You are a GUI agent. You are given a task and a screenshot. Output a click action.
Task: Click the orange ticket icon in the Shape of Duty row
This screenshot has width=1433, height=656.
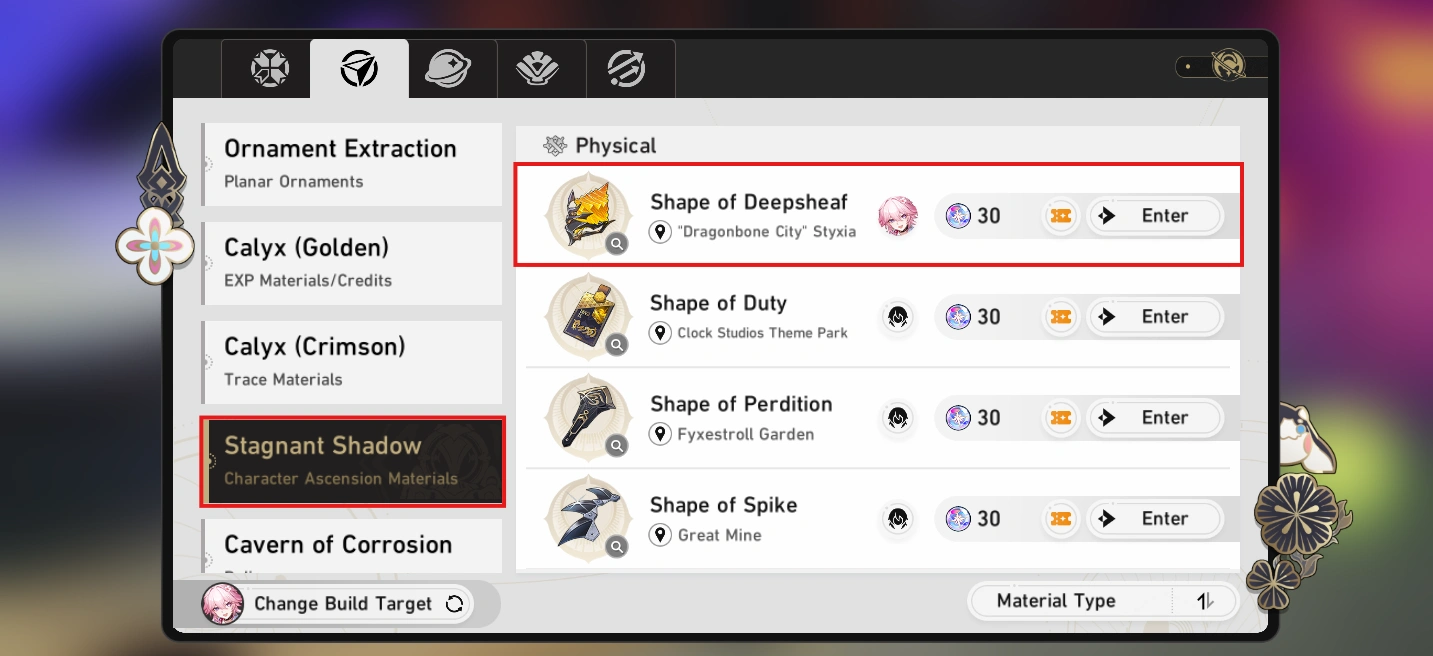click(1061, 317)
